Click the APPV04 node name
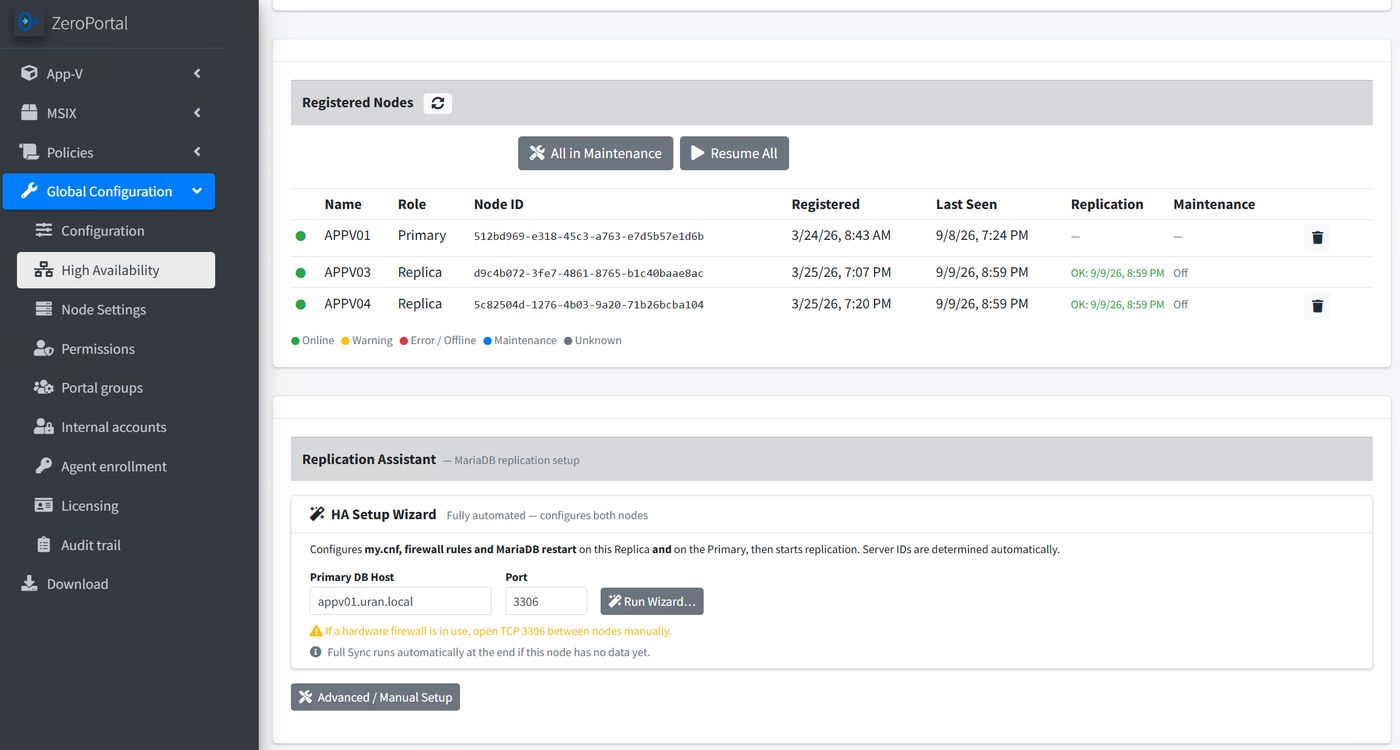Viewport: 1400px width, 750px height. click(x=347, y=304)
